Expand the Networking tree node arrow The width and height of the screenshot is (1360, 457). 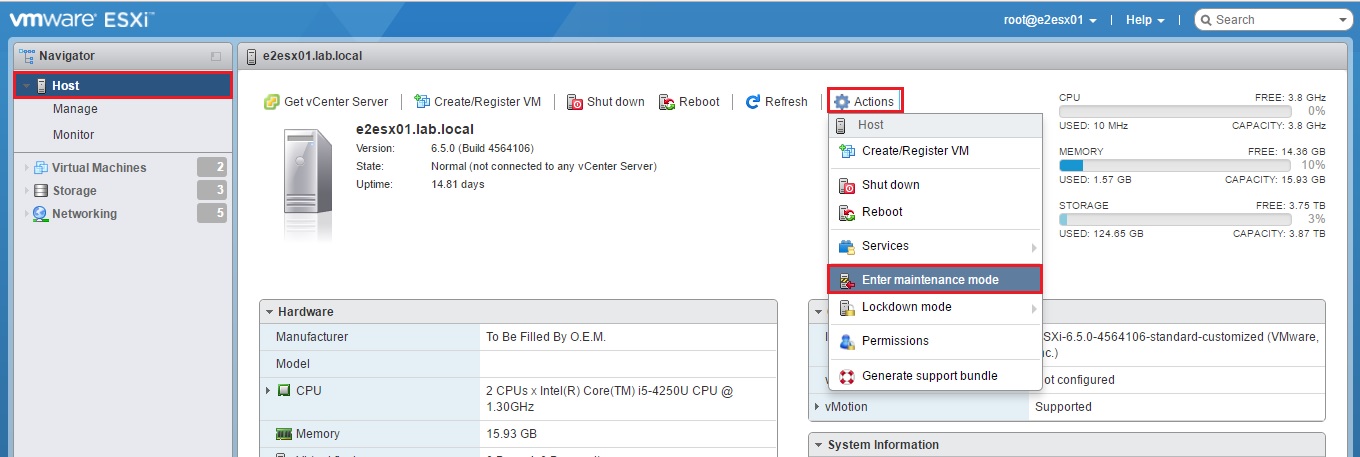26,214
